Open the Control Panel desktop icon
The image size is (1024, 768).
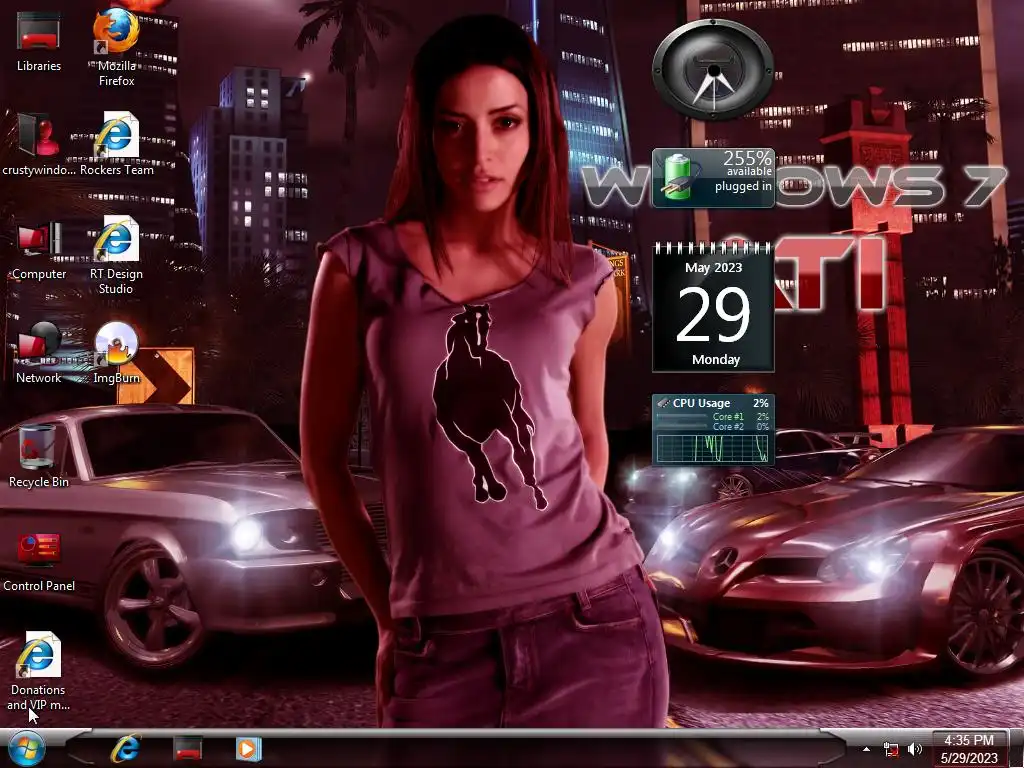(x=39, y=563)
